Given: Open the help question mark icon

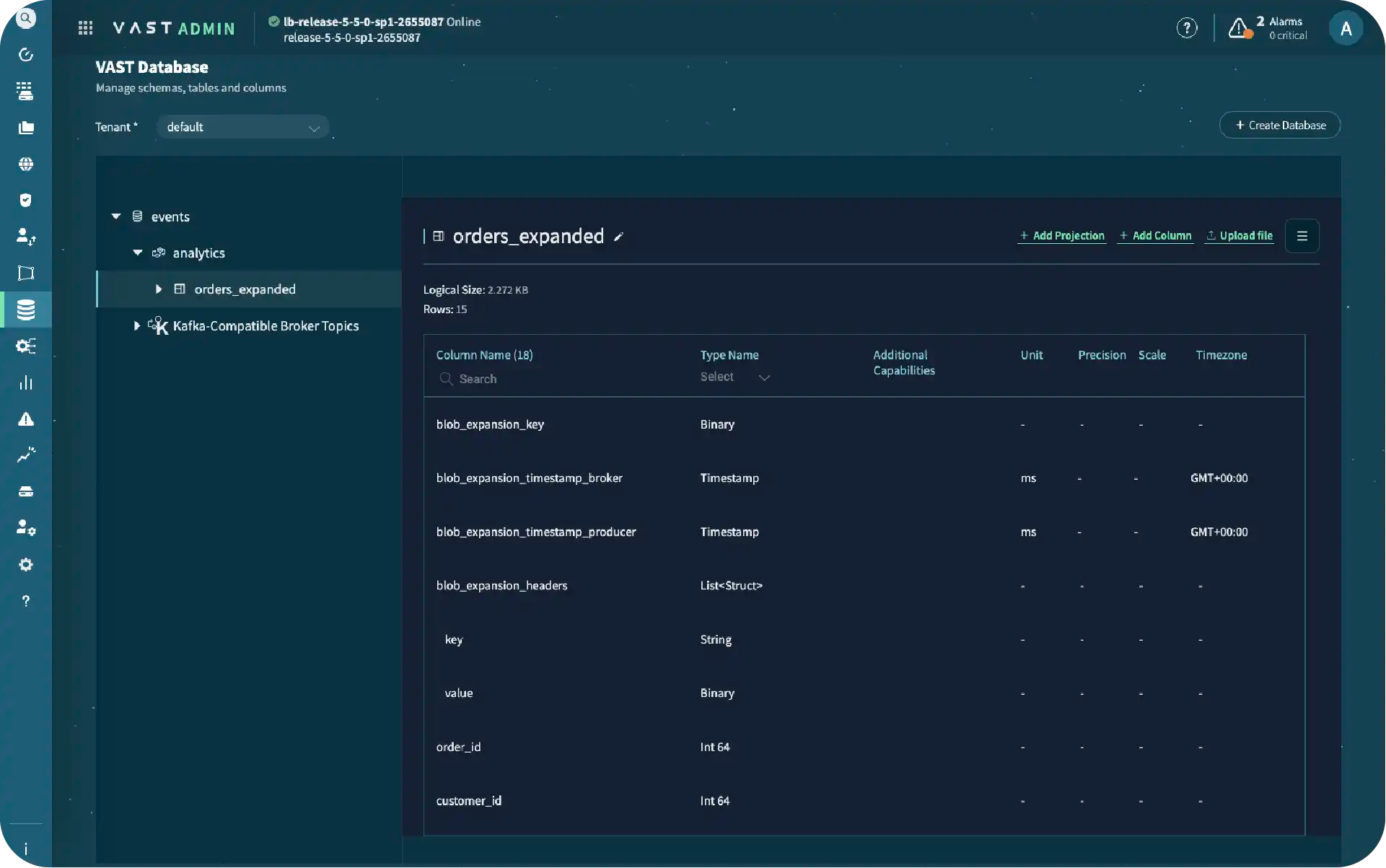Looking at the screenshot, I should tap(1186, 28).
